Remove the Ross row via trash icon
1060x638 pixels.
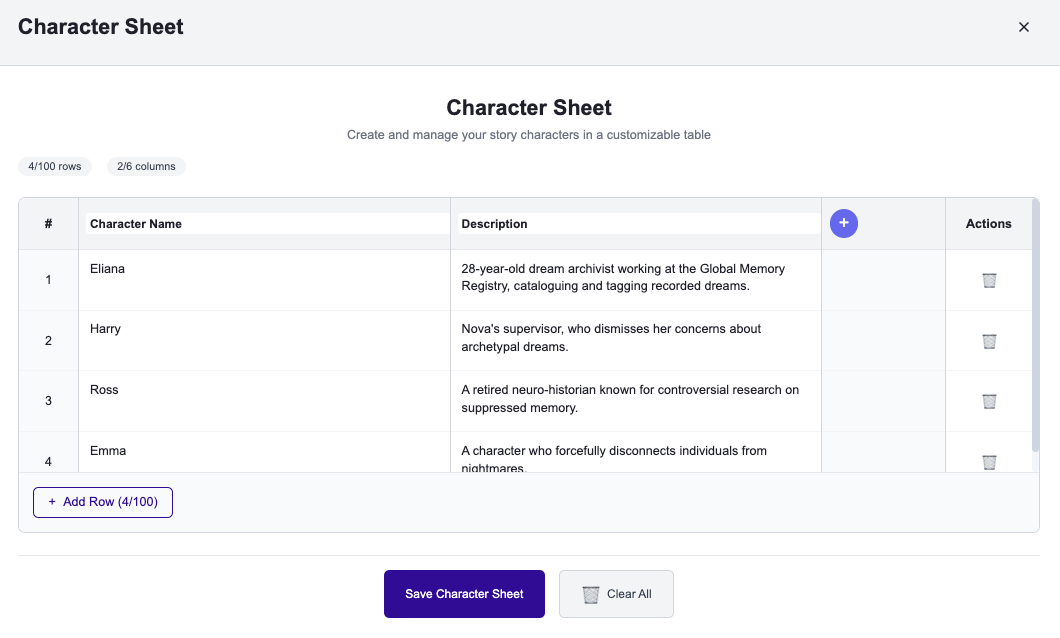[989, 401]
